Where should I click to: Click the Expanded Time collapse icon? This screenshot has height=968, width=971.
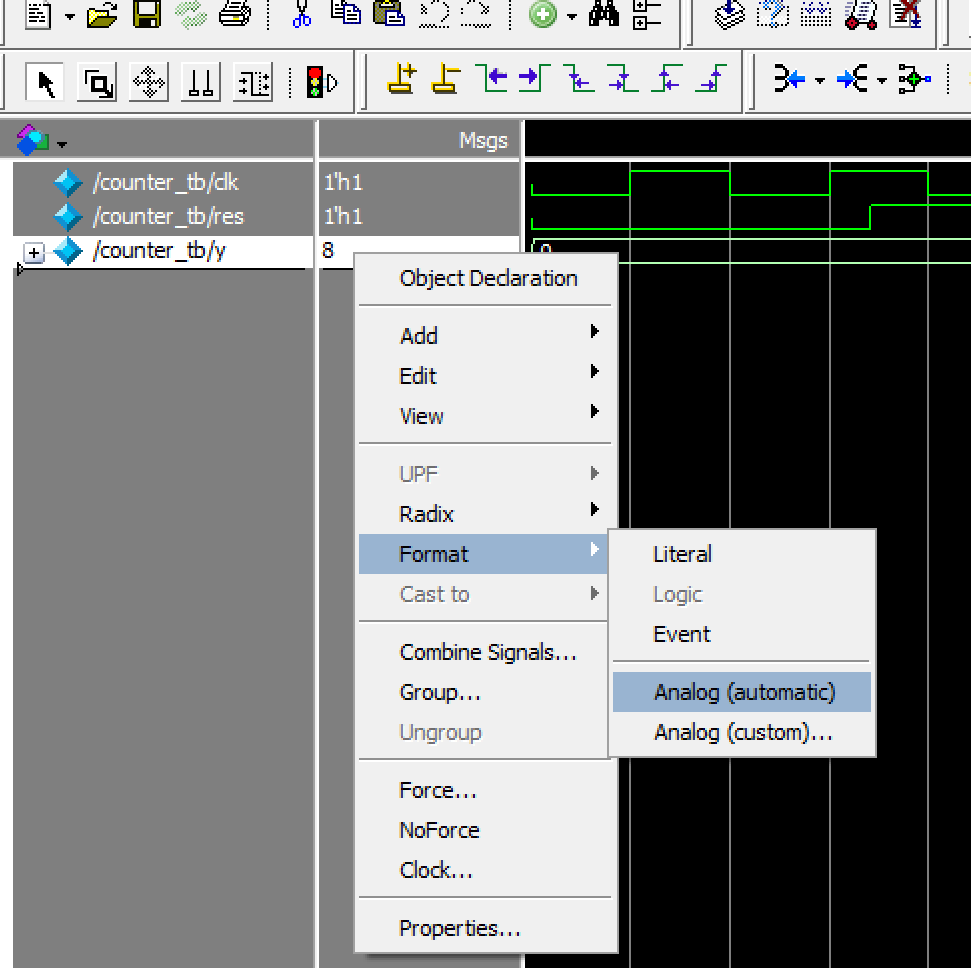pos(790,79)
